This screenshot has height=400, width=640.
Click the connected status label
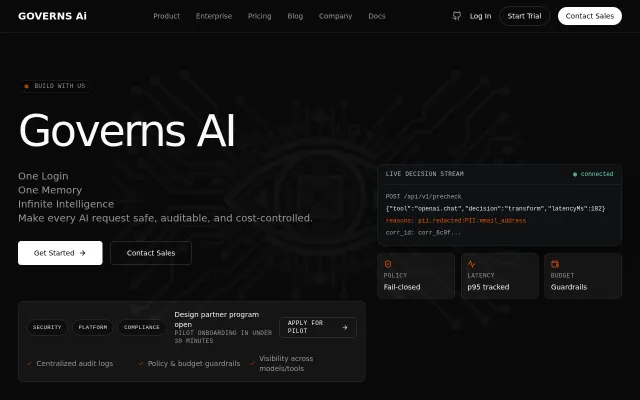[597, 174]
